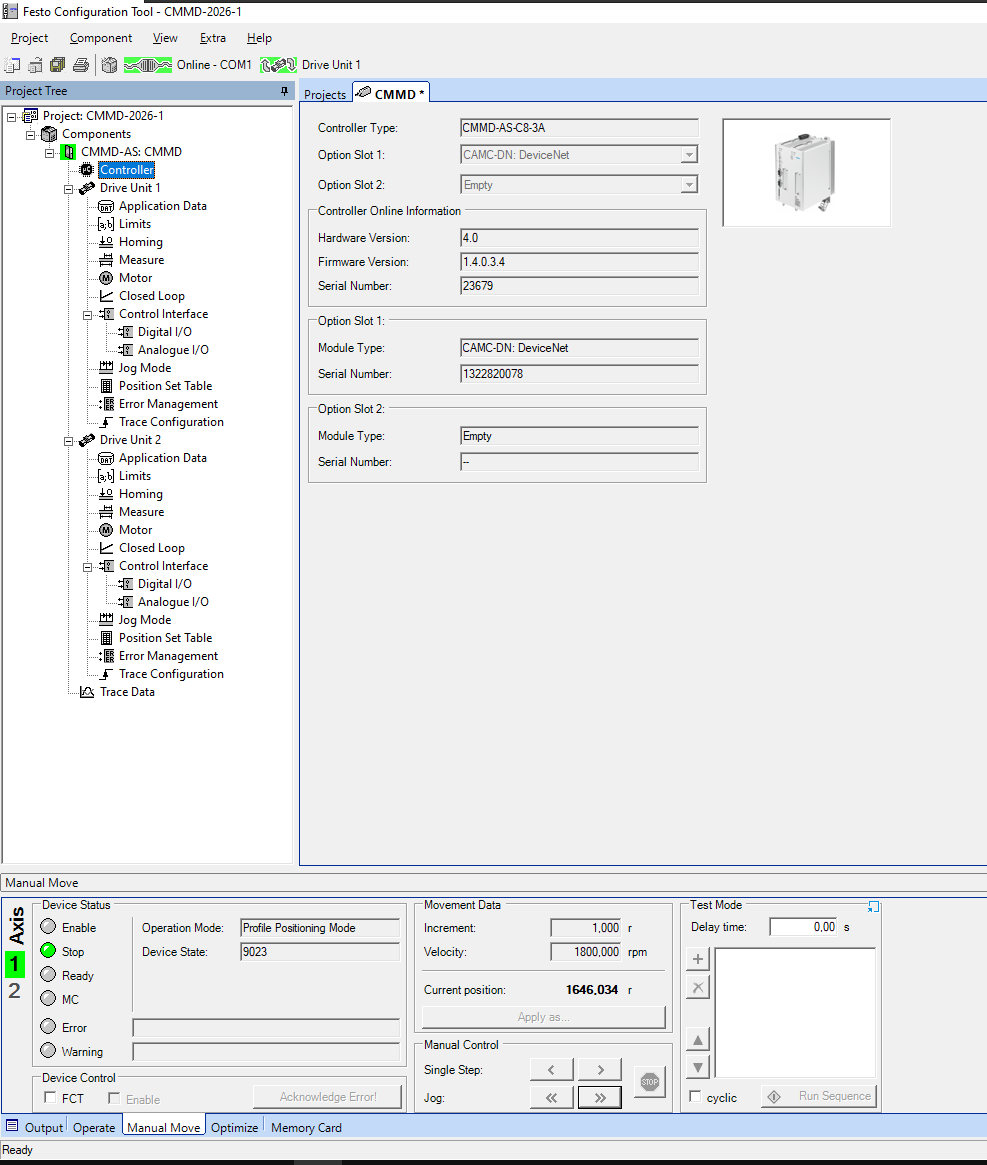Jog forward with the double right arrow

point(599,1097)
